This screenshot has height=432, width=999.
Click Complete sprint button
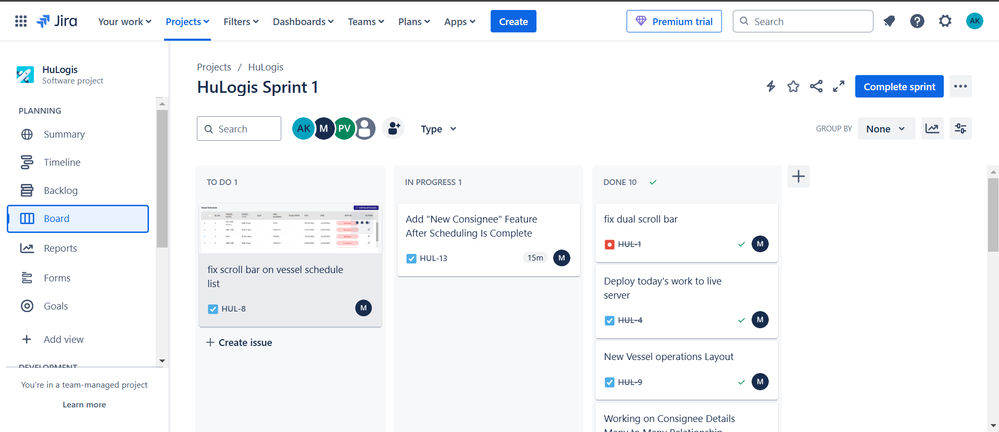899,86
